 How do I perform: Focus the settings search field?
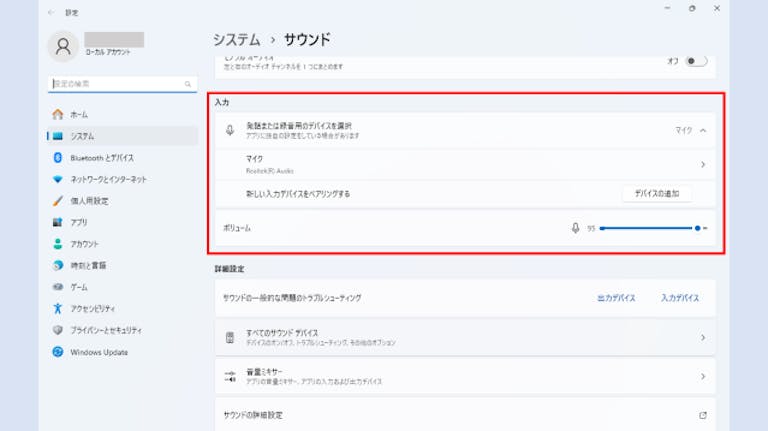click(122, 84)
